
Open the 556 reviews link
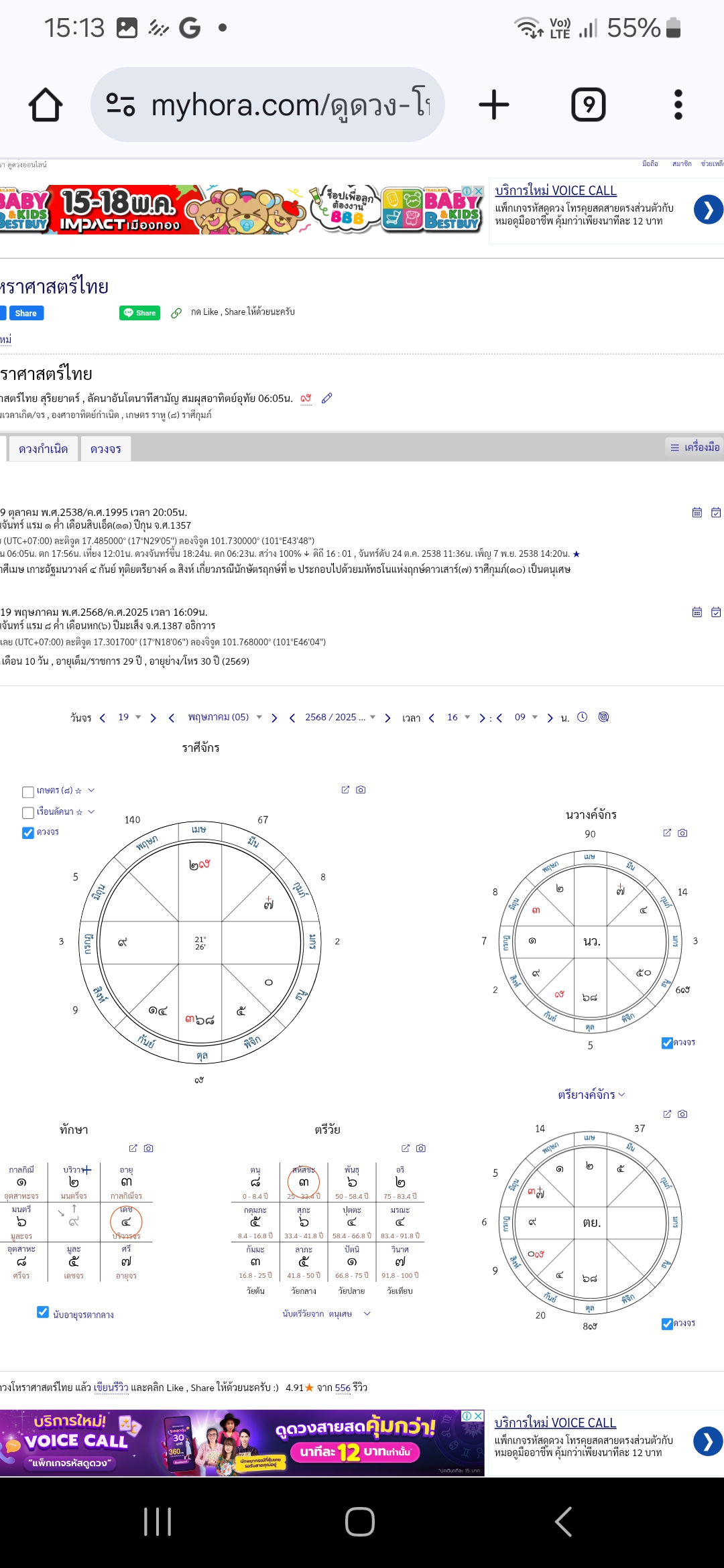click(x=343, y=1388)
